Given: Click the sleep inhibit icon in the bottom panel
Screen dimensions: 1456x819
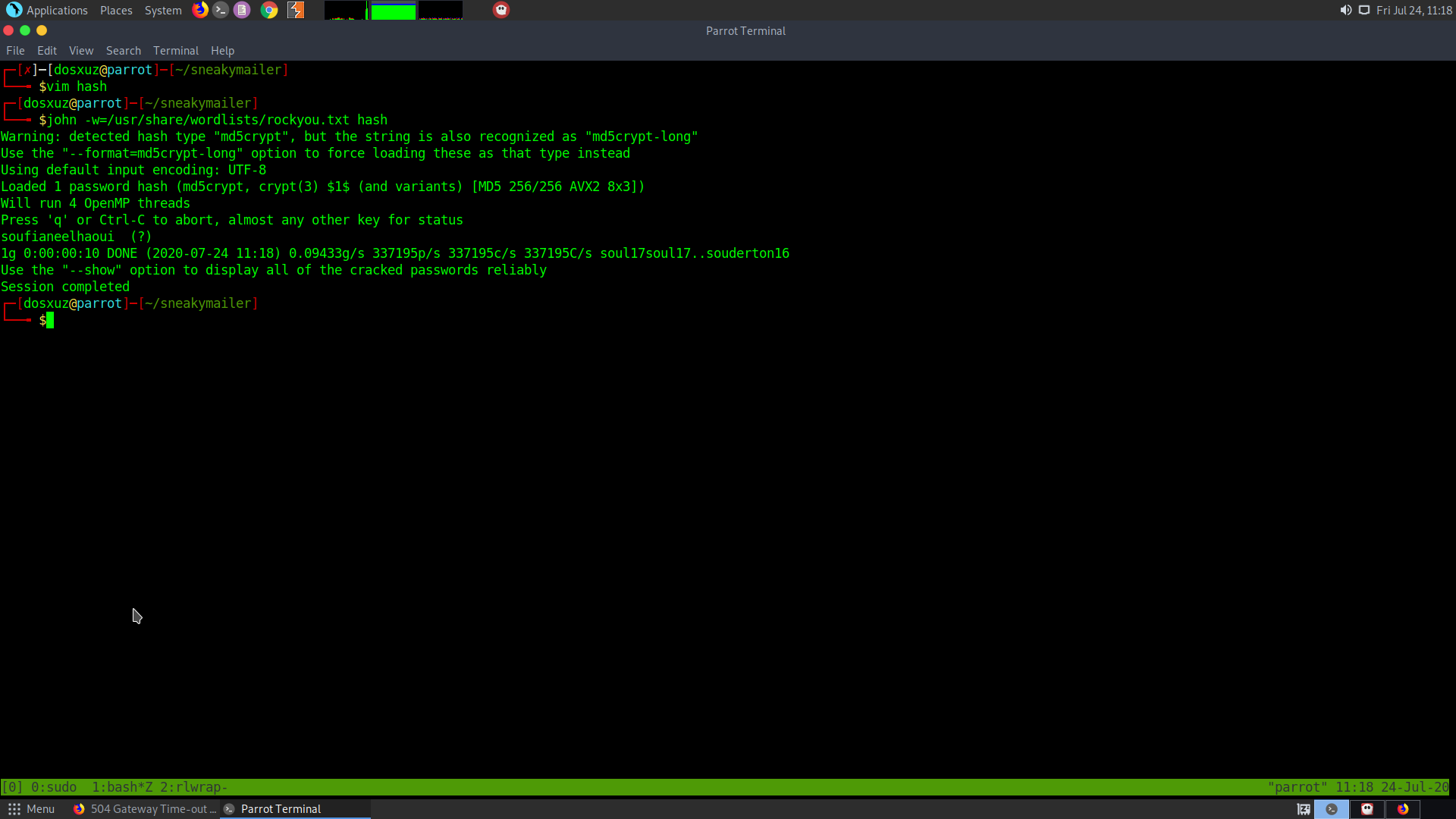Looking at the screenshot, I should (1304, 809).
